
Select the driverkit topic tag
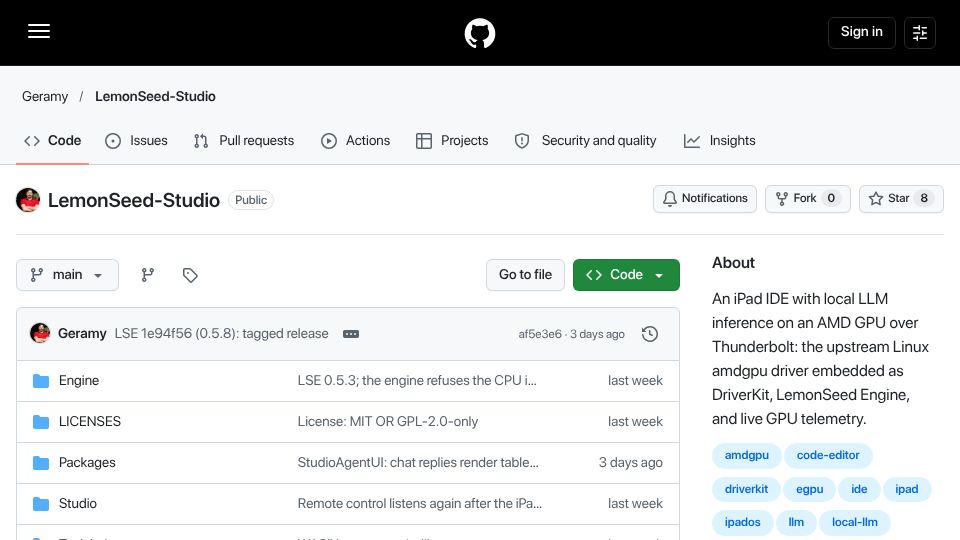tap(746, 489)
